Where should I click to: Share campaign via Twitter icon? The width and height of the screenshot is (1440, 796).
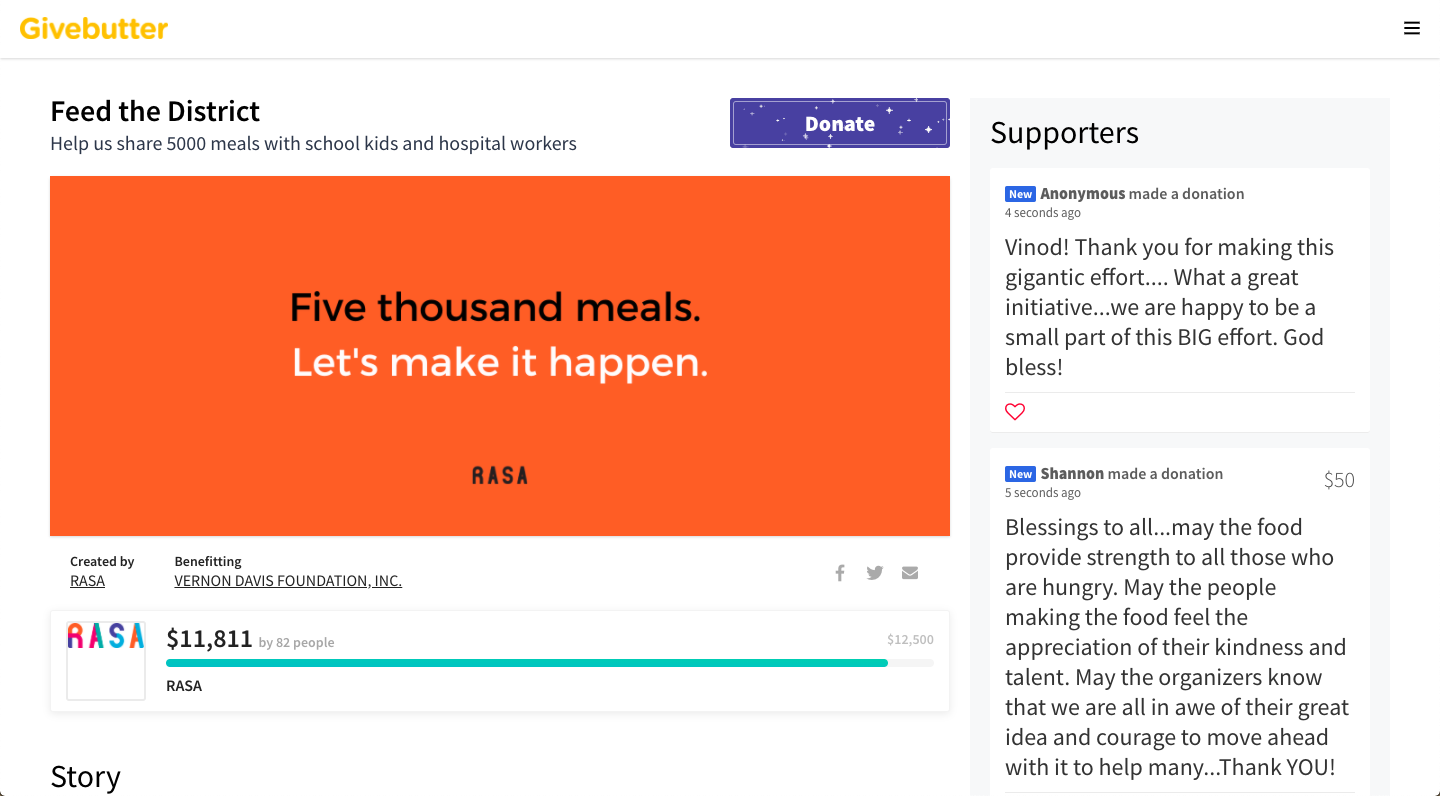pyautogui.click(x=875, y=573)
